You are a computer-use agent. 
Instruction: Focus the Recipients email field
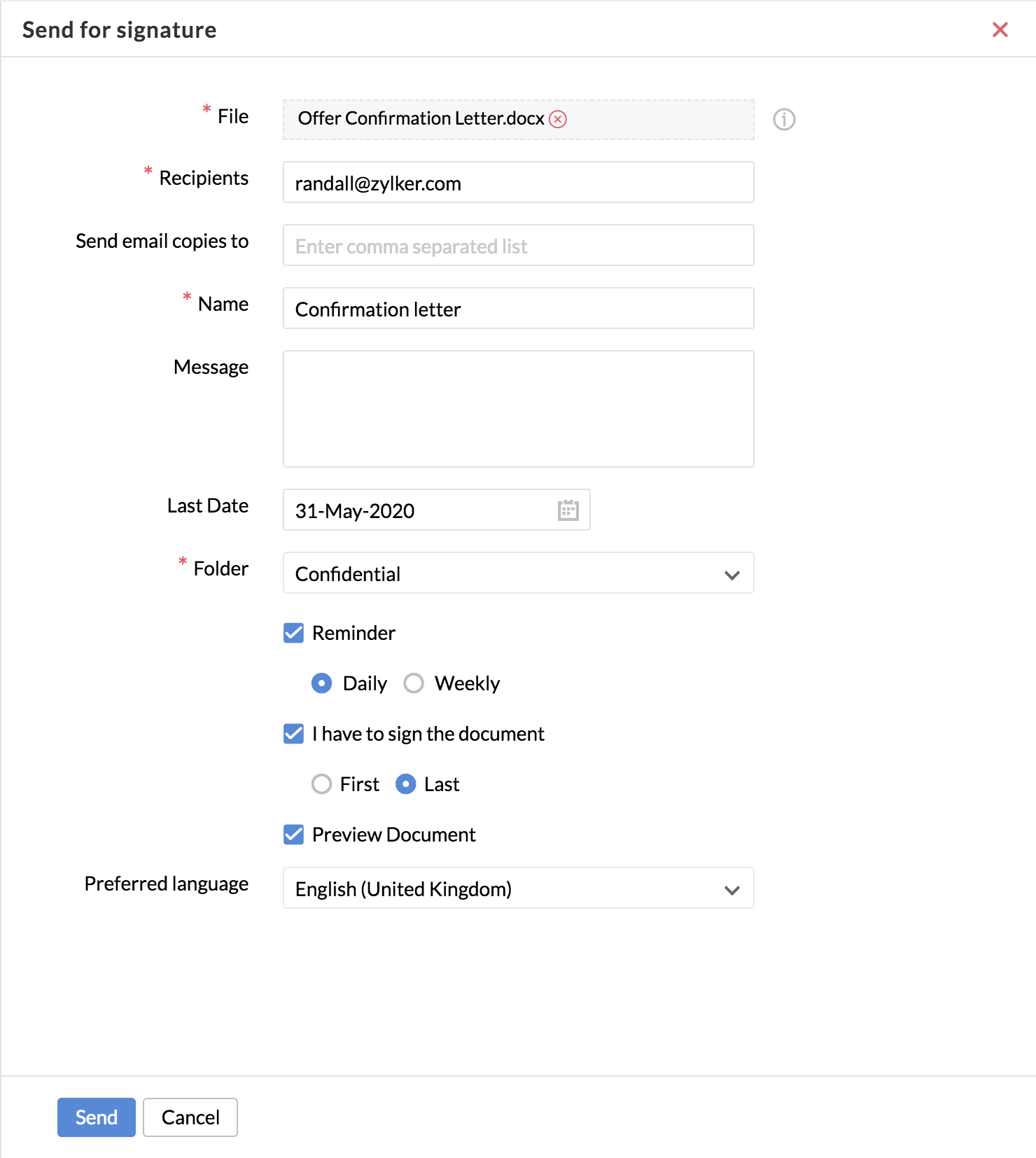click(519, 183)
